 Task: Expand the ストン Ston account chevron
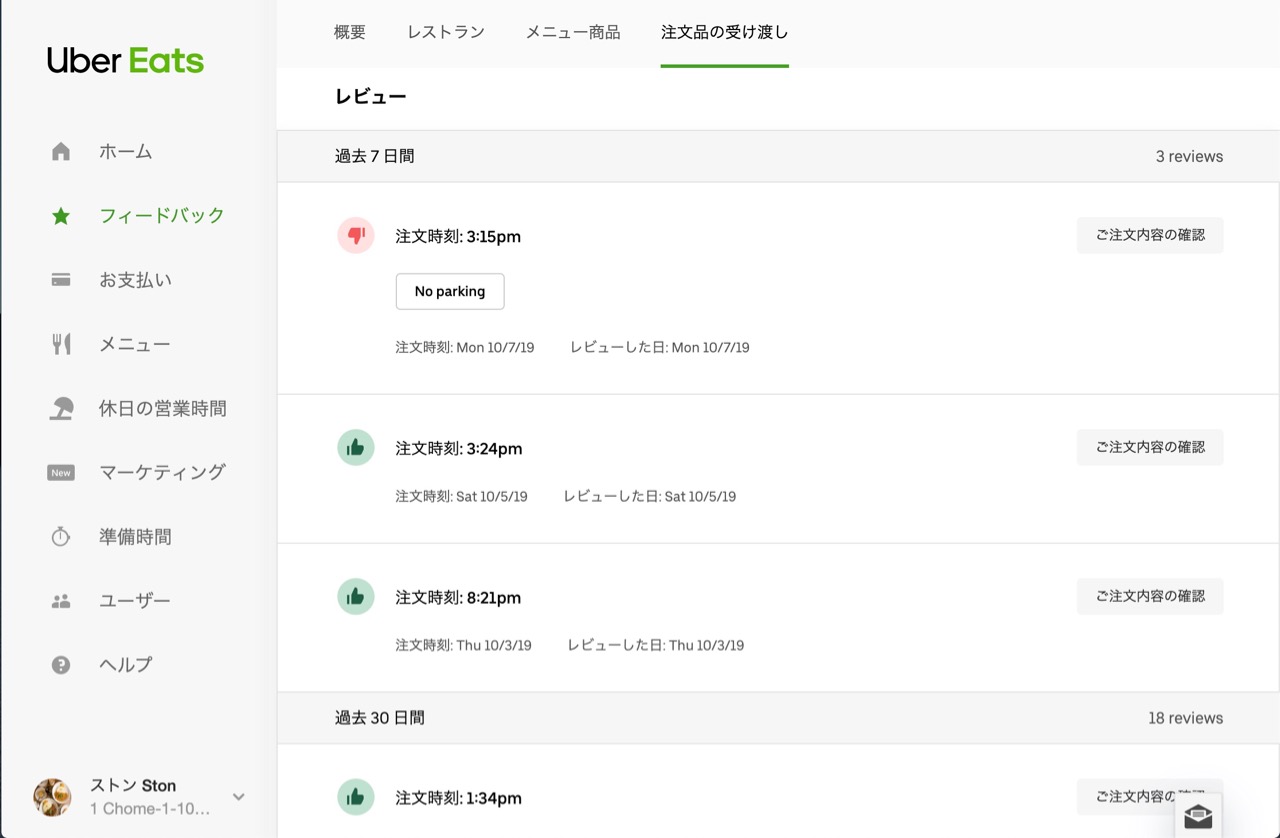click(x=239, y=797)
